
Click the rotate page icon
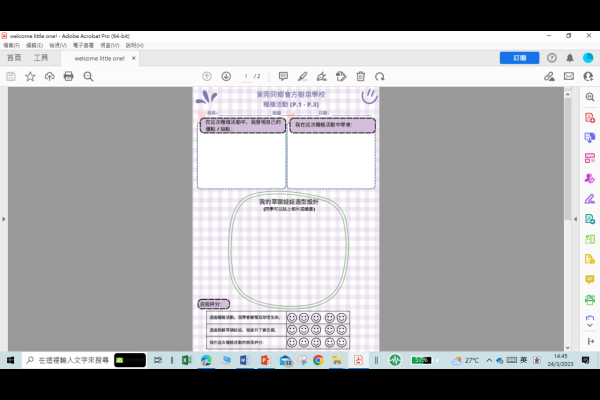(379, 76)
